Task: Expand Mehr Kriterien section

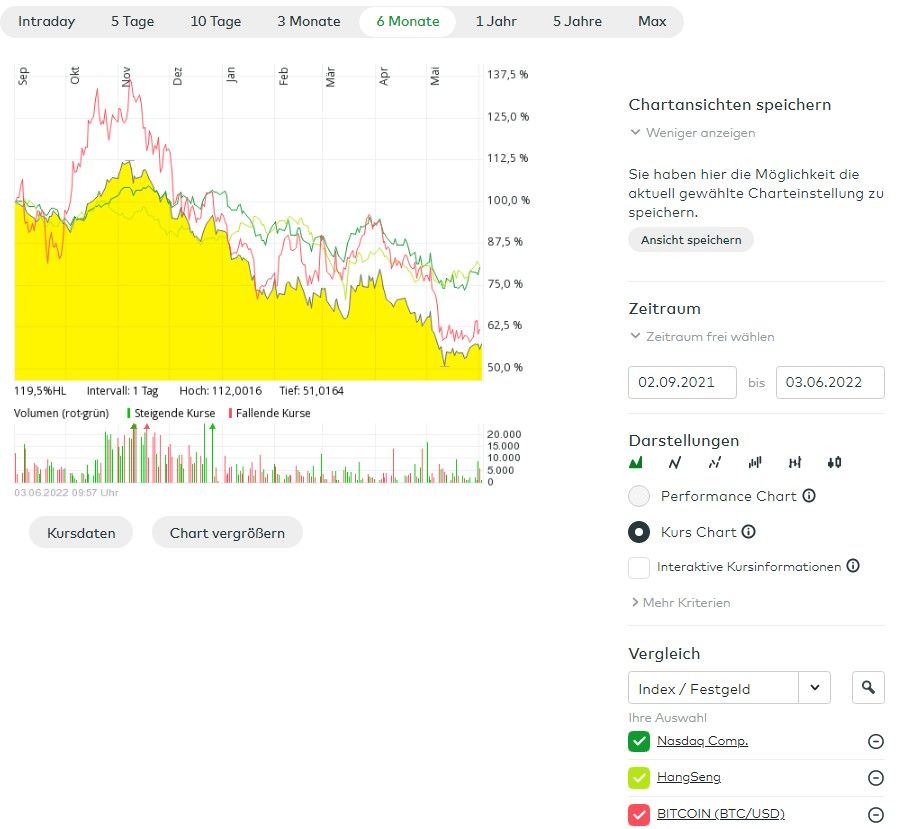Action: coord(680,603)
